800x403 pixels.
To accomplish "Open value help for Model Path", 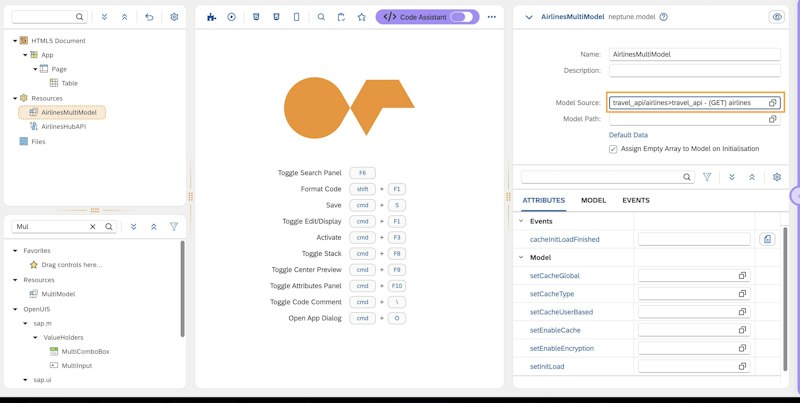I will (772, 119).
